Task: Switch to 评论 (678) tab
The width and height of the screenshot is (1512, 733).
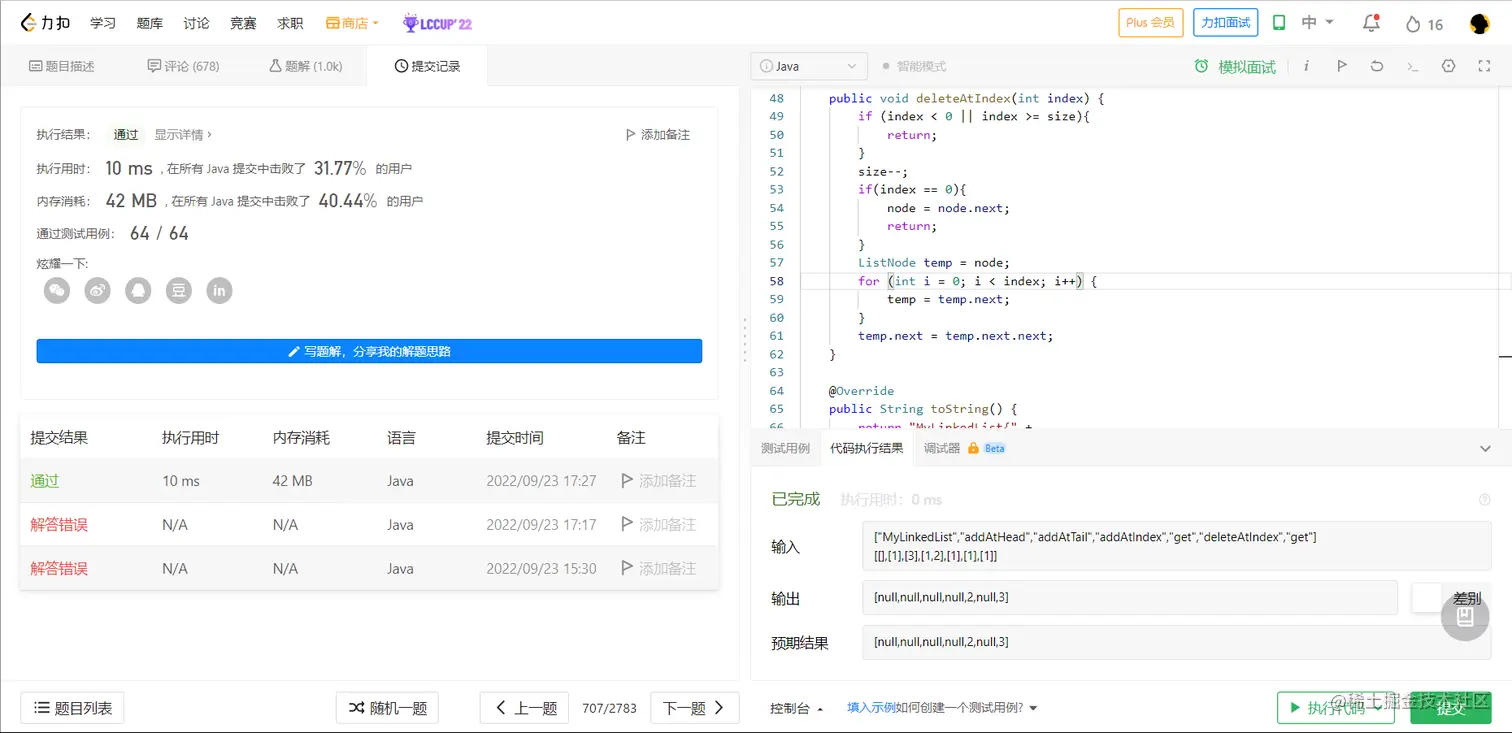Action: 183,66
